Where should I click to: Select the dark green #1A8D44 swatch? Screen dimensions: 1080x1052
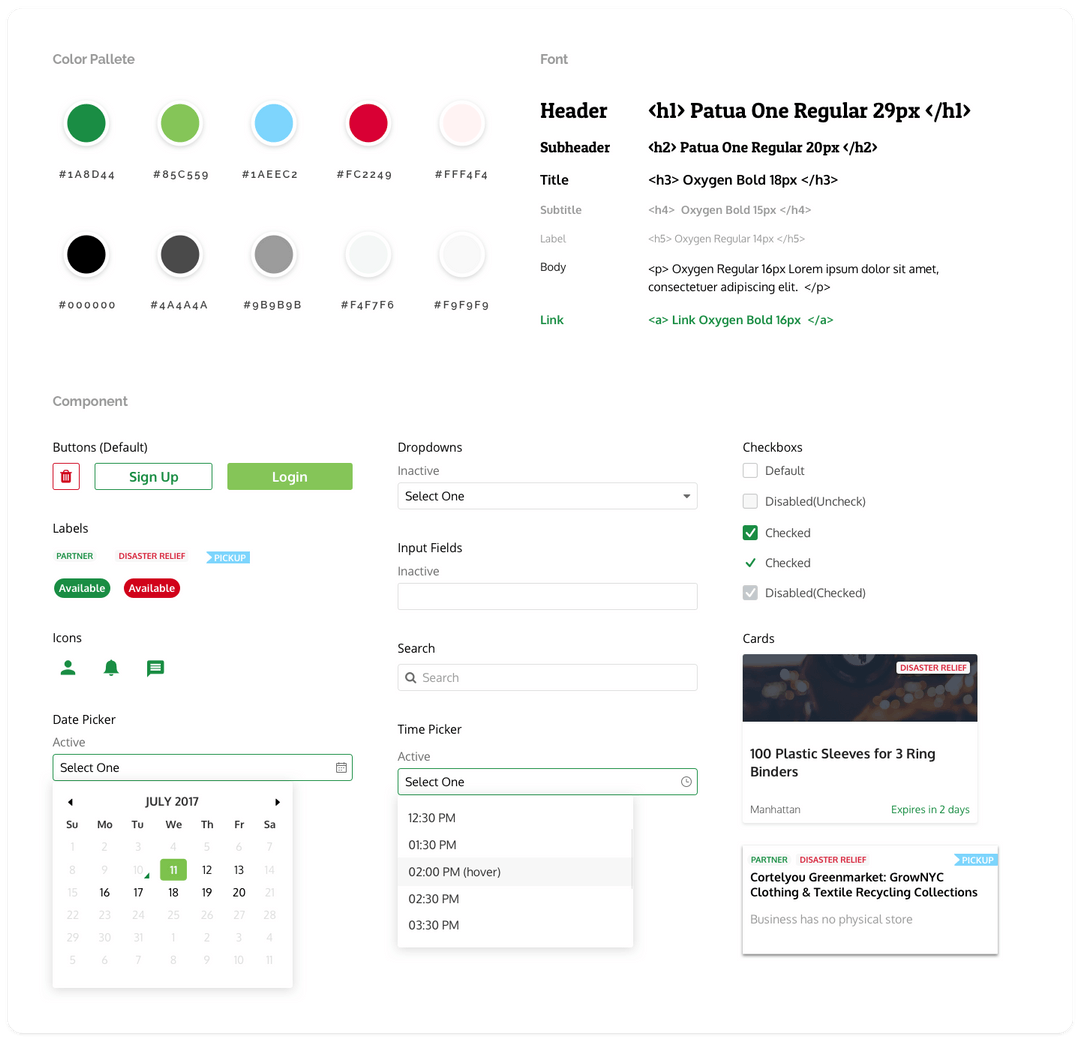86,123
